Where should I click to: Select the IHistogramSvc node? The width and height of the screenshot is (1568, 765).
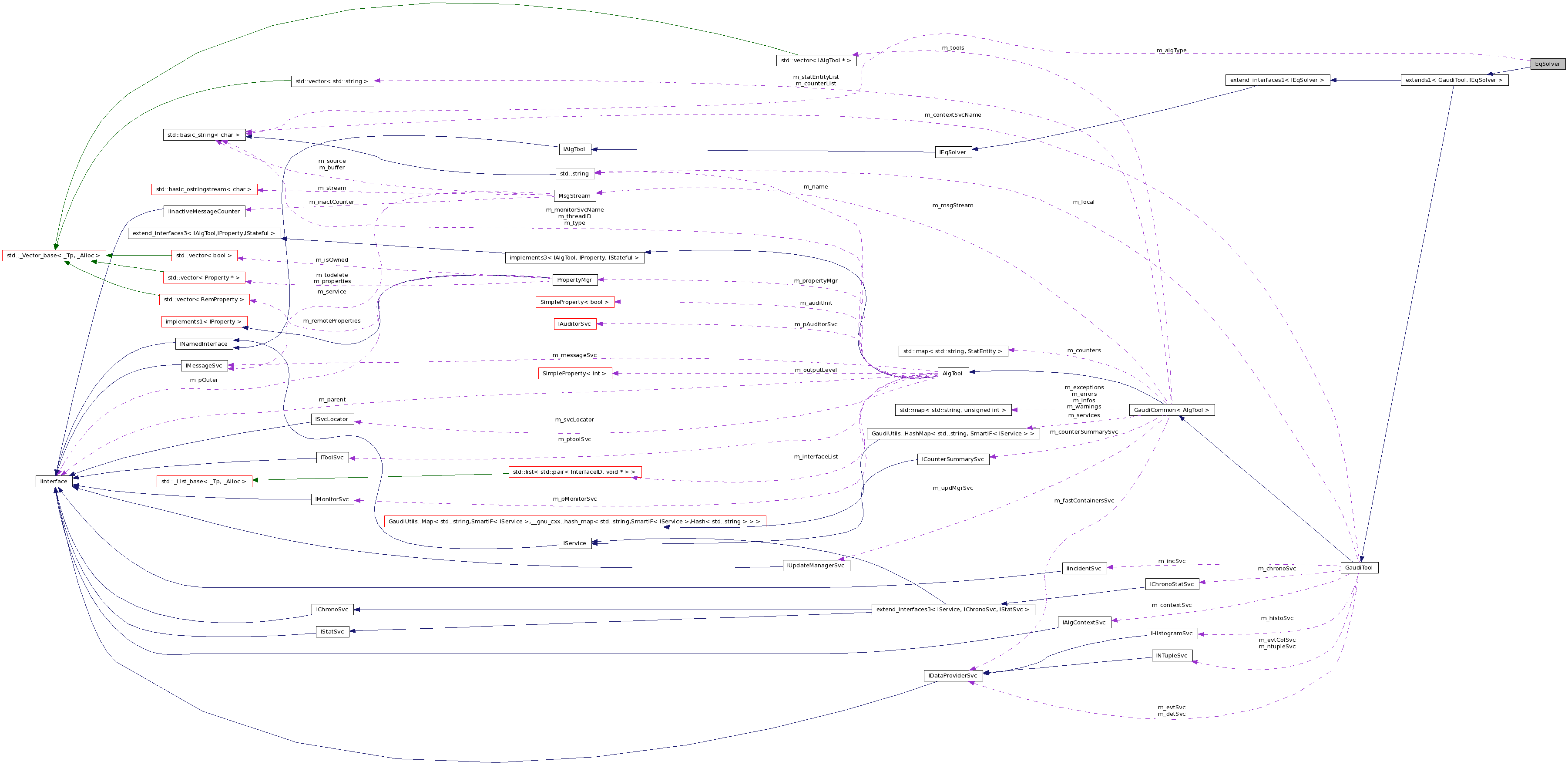(1172, 634)
